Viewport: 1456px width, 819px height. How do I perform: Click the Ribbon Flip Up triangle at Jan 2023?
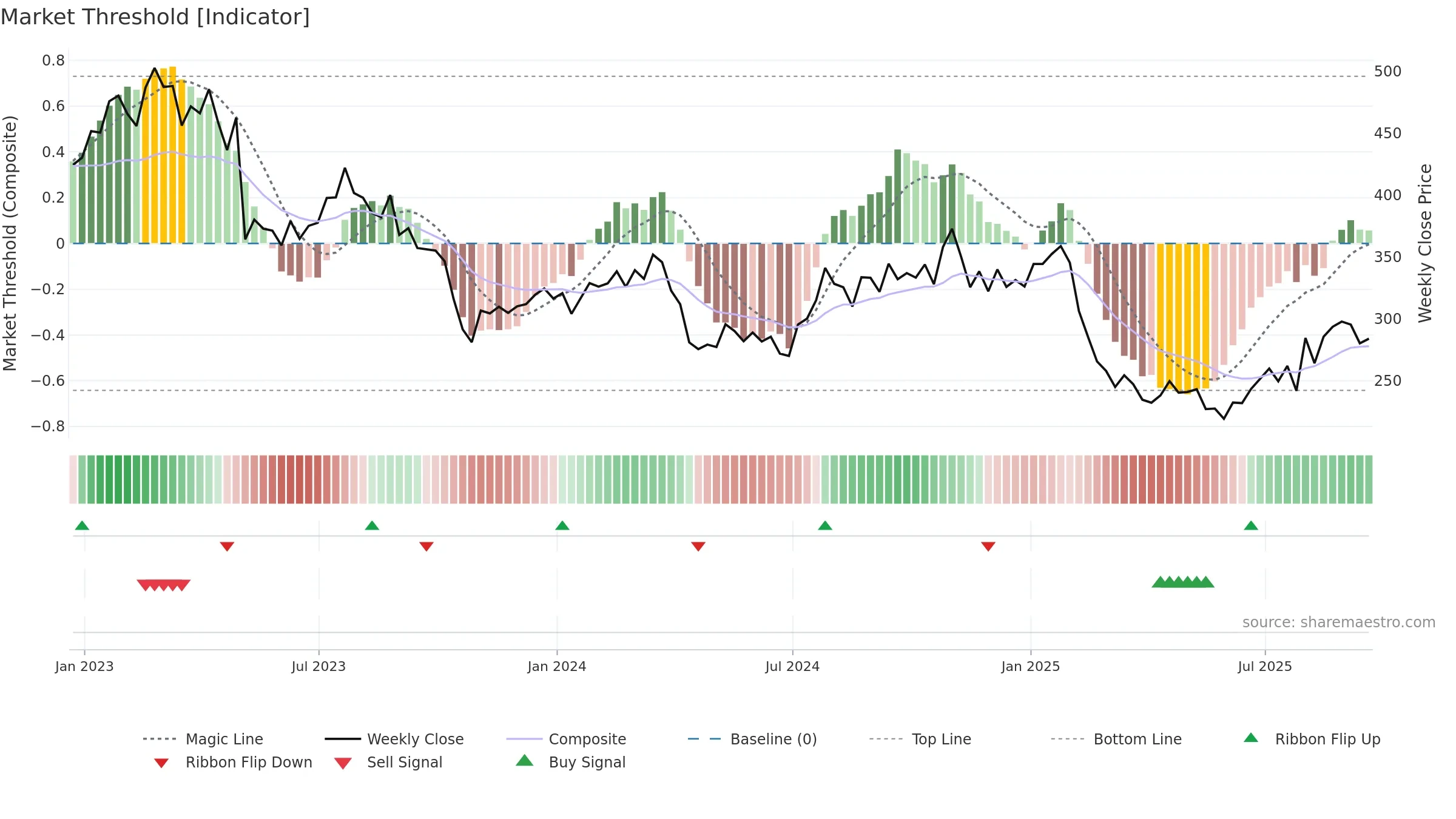tap(82, 525)
